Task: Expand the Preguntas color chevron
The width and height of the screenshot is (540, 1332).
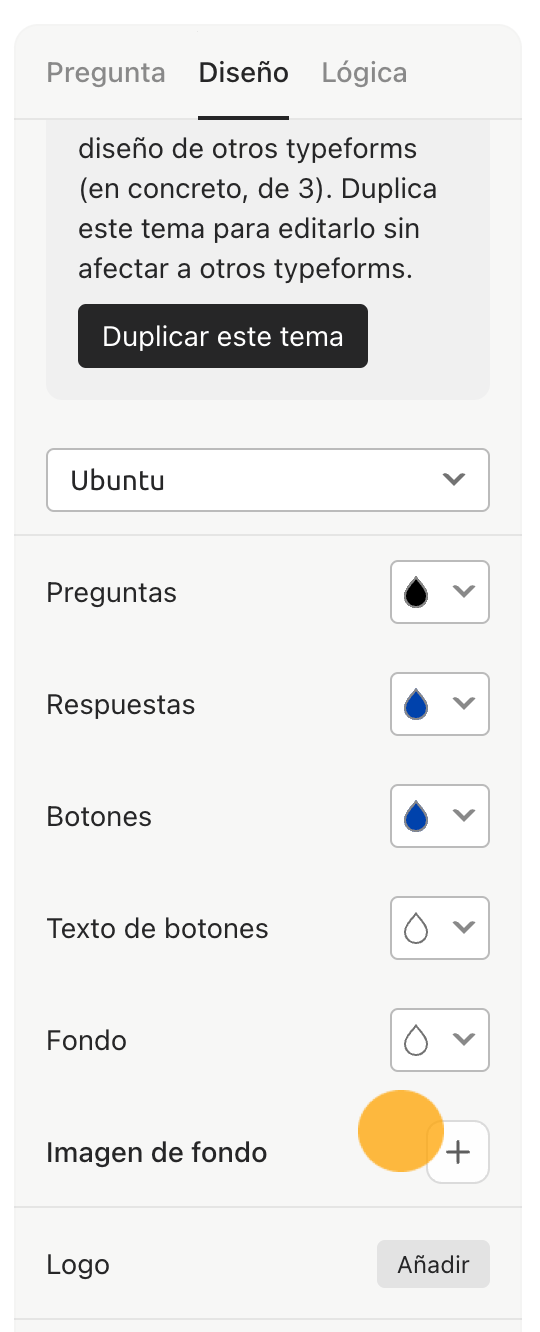Action: (x=463, y=591)
